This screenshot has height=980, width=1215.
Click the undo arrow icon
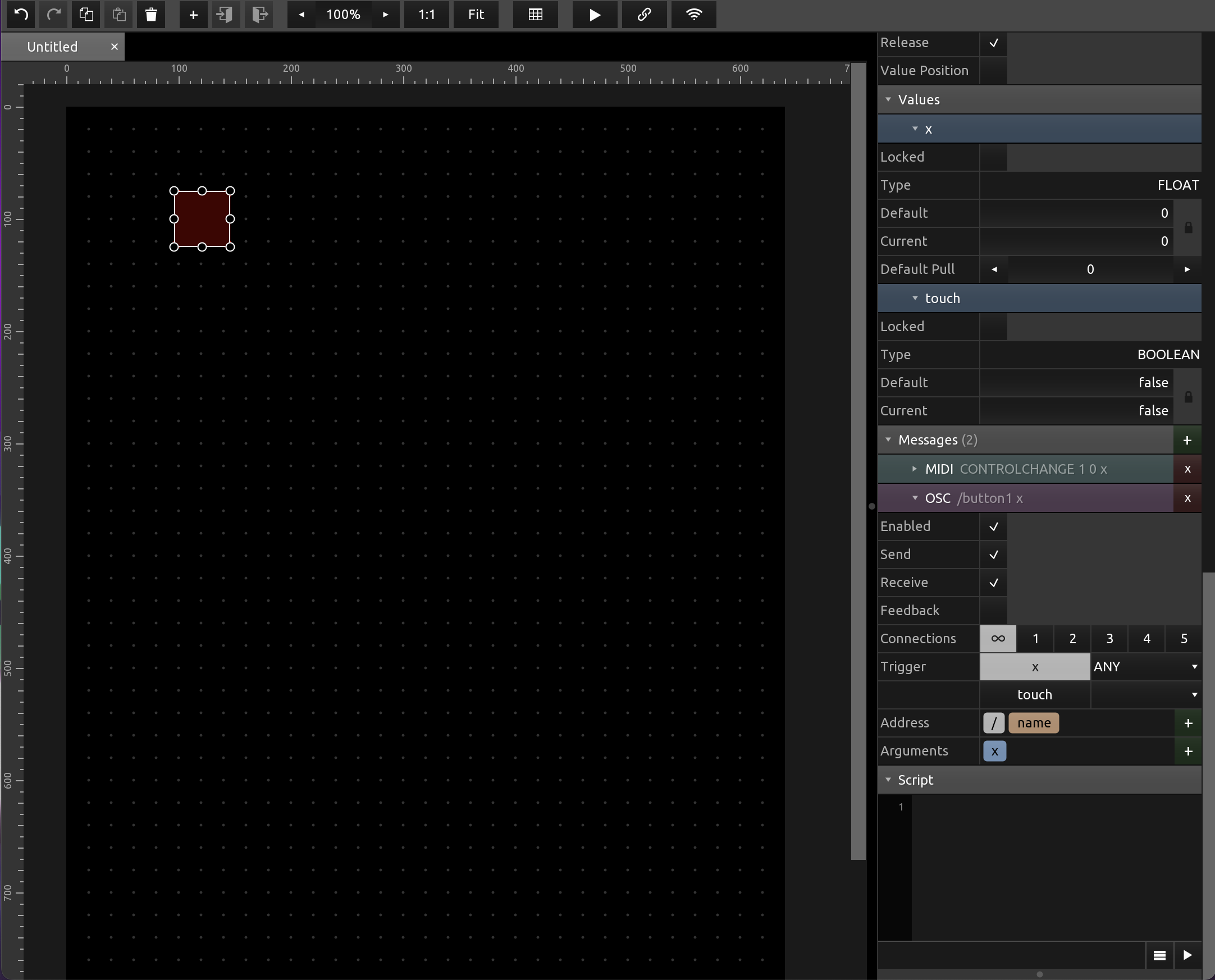[x=21, y=14]
